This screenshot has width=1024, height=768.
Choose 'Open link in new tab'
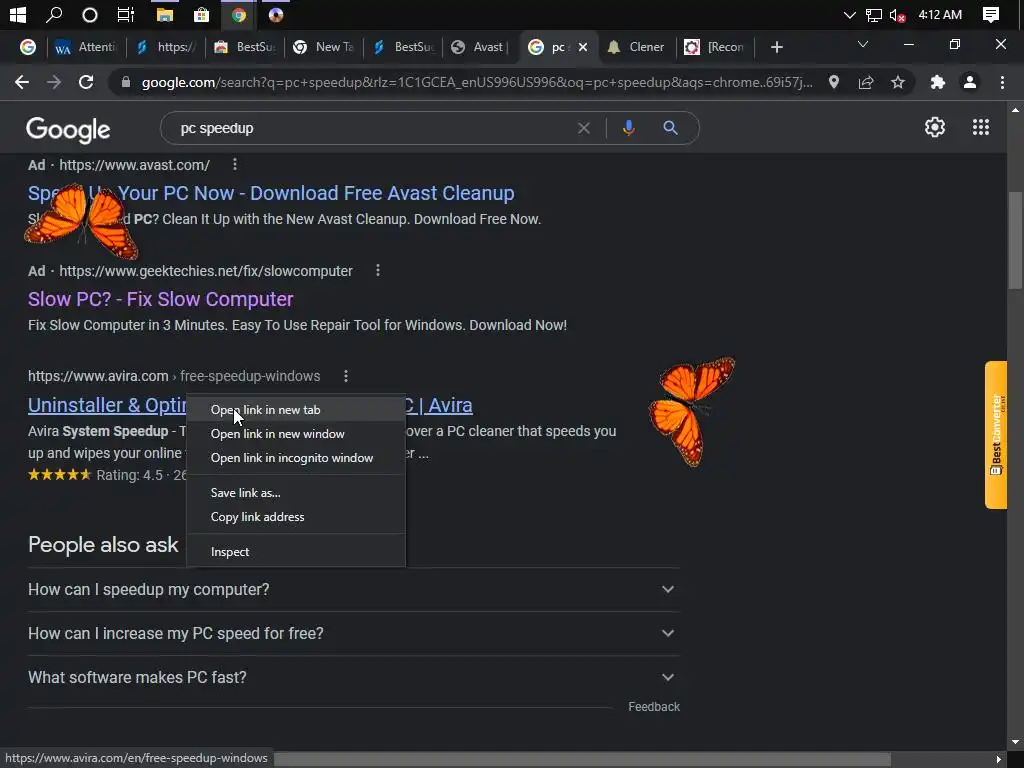pos(296,410)
